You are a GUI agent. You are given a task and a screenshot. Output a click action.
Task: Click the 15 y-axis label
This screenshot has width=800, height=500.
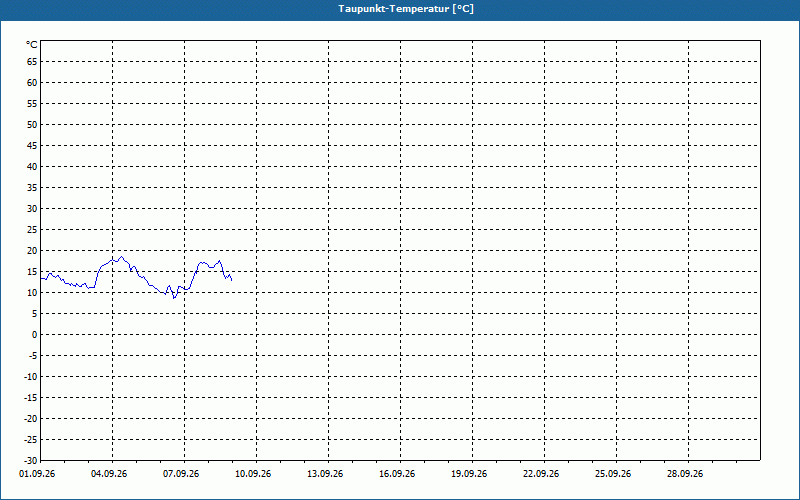point(32,271)
